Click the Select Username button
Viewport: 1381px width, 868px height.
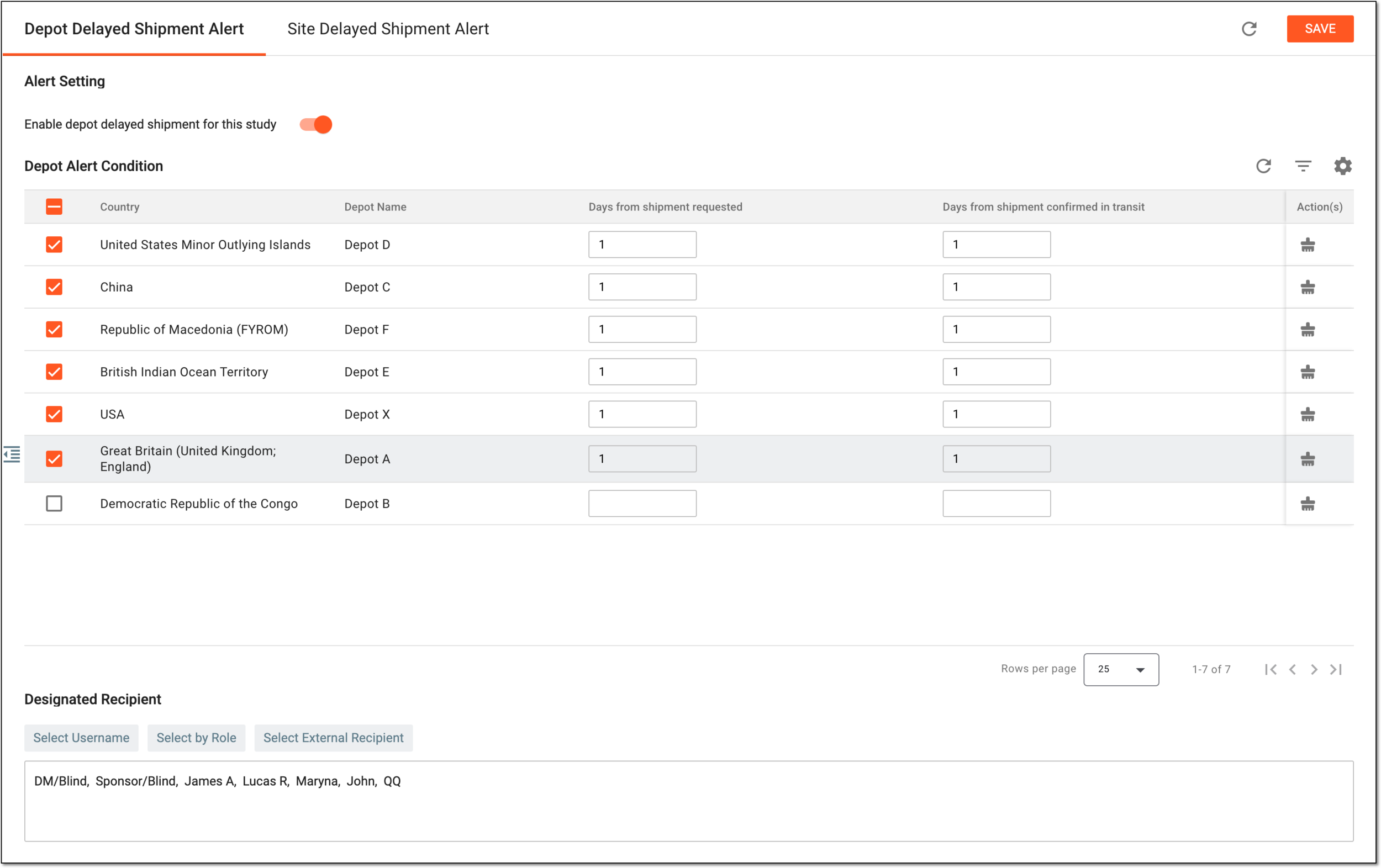point(81,737)
